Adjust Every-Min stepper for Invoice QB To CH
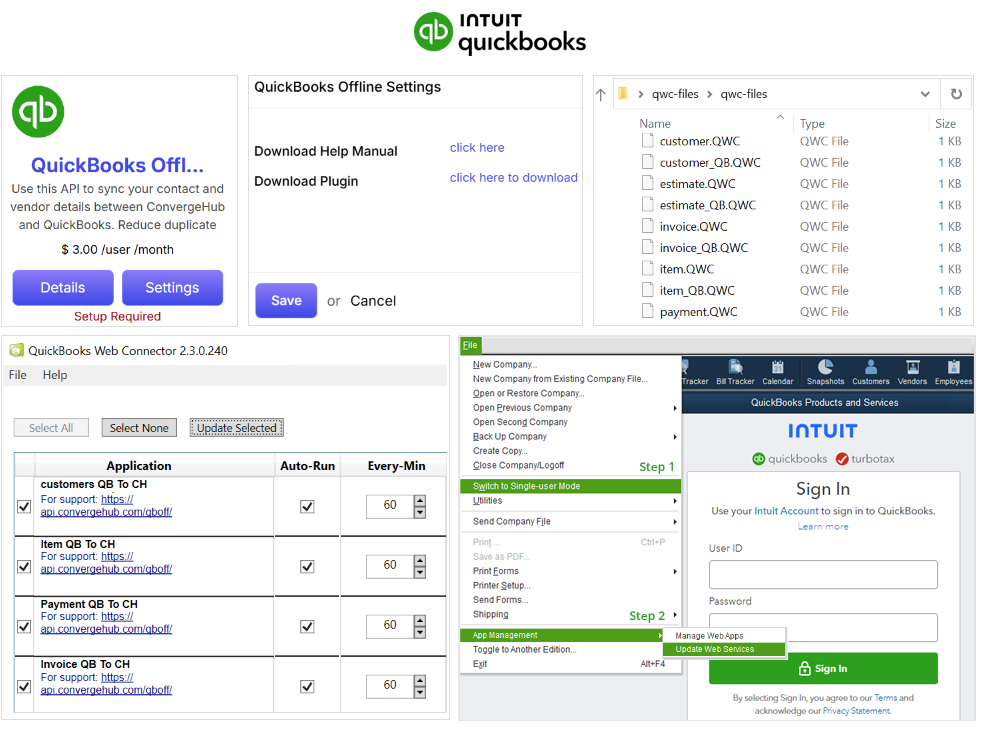This screenshot has width=1000, height=729. pyautogui.click(x=420, y=686)
